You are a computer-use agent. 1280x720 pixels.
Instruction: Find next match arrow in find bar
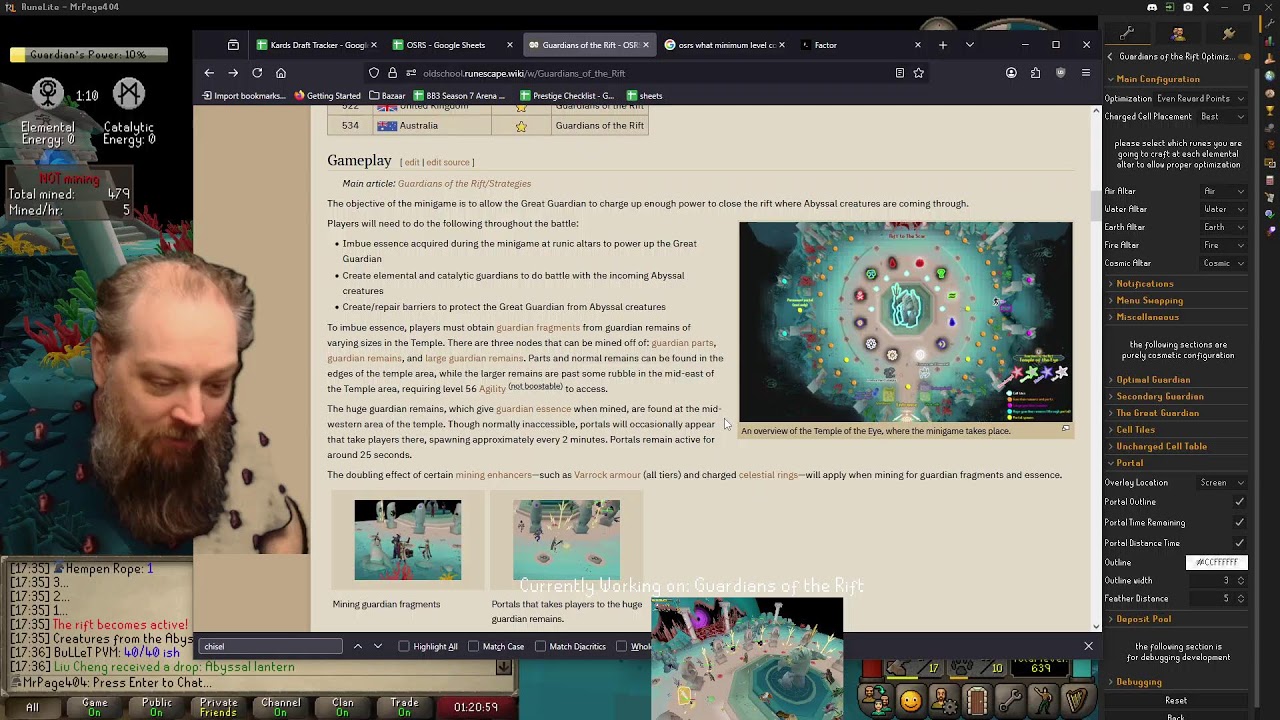[378, 646]
